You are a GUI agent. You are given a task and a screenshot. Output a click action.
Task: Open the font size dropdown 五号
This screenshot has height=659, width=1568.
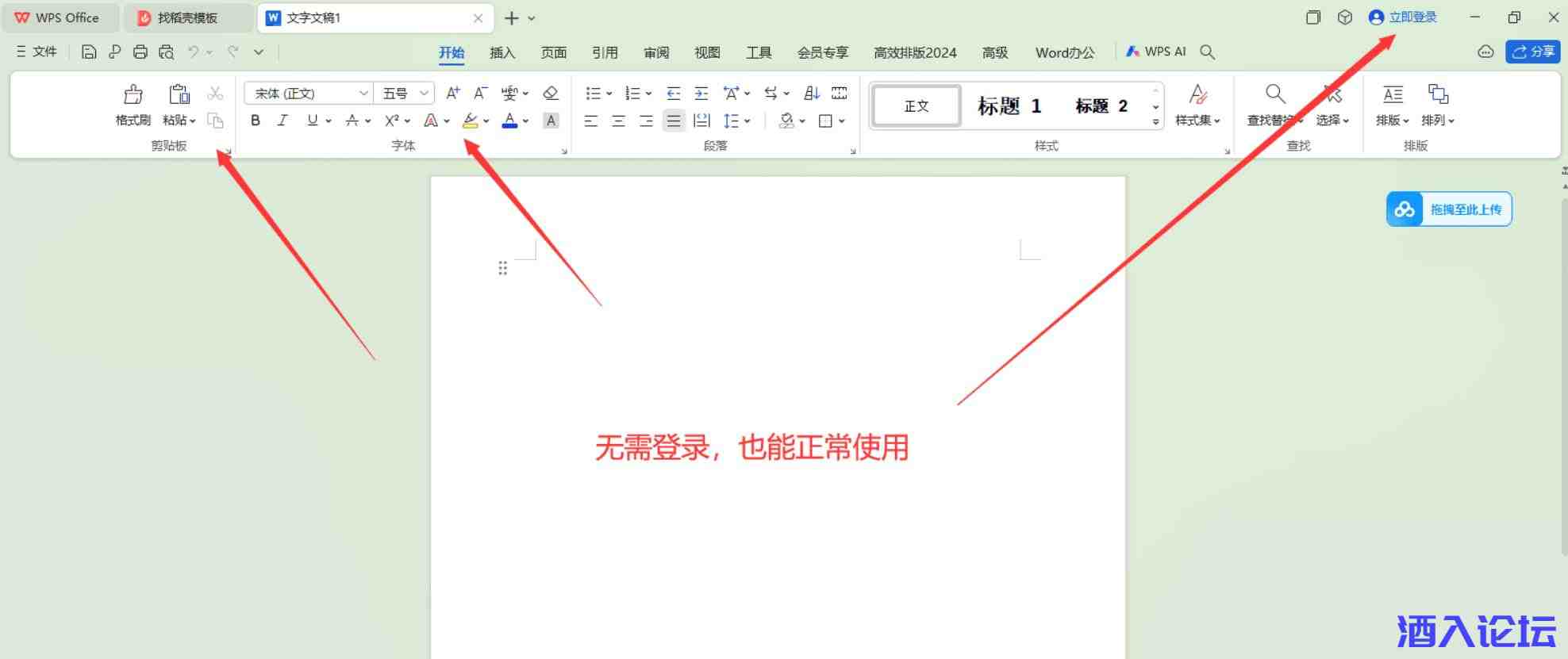point(405,94)
